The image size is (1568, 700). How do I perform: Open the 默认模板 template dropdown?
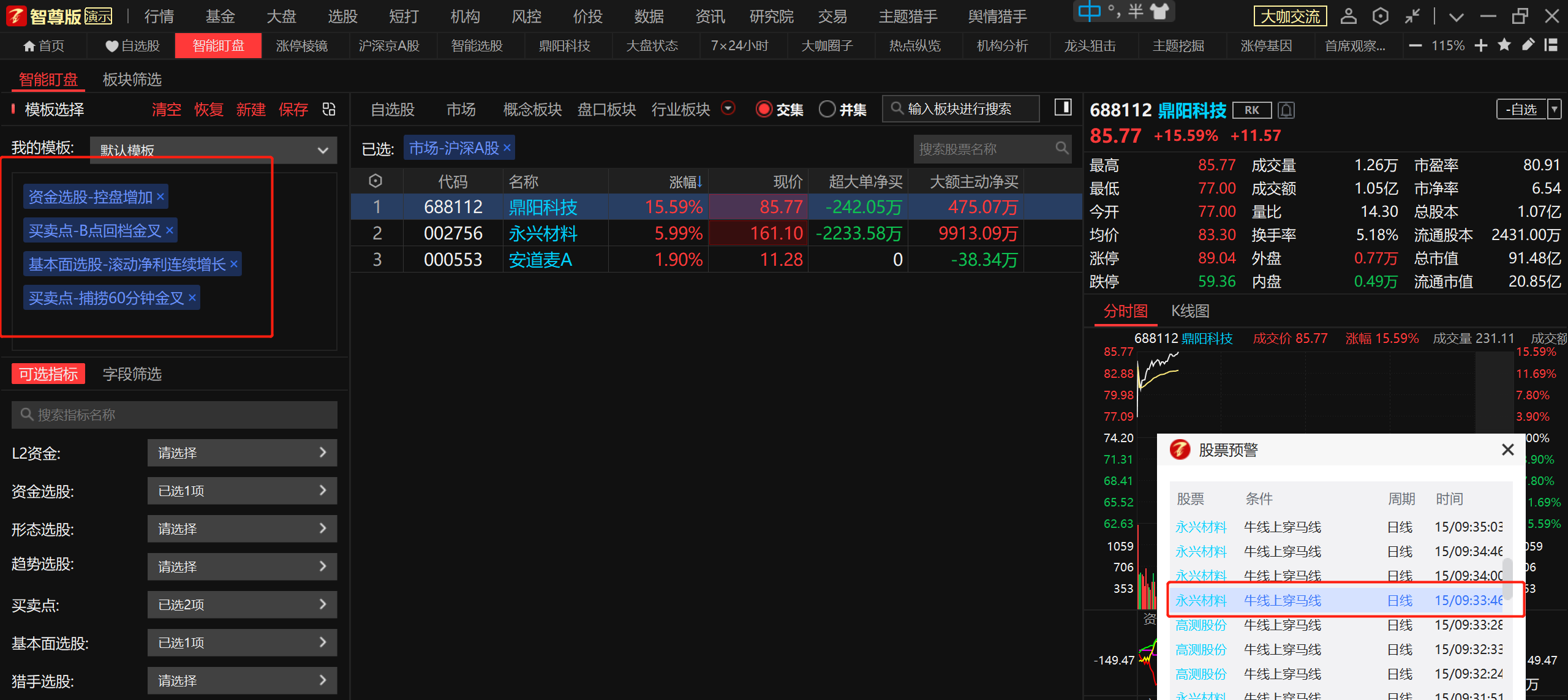coord(214,150)
